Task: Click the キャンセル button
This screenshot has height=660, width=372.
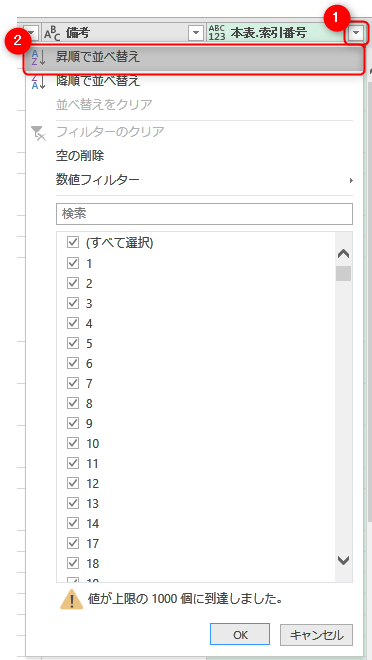Action: [316, 635]
